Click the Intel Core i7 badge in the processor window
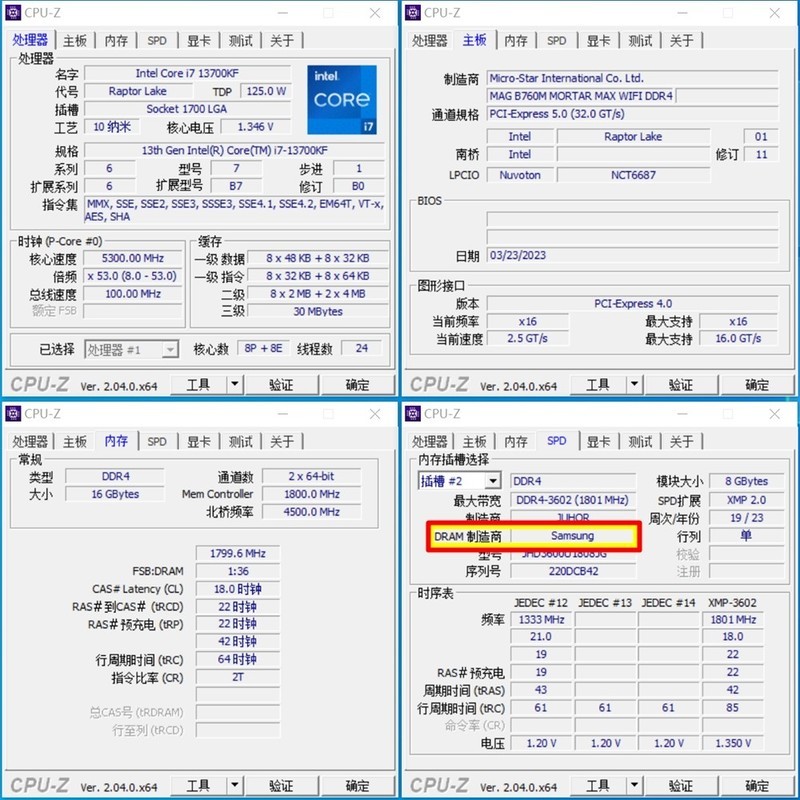This screenshot has width=800, height=800. point(342,100)
